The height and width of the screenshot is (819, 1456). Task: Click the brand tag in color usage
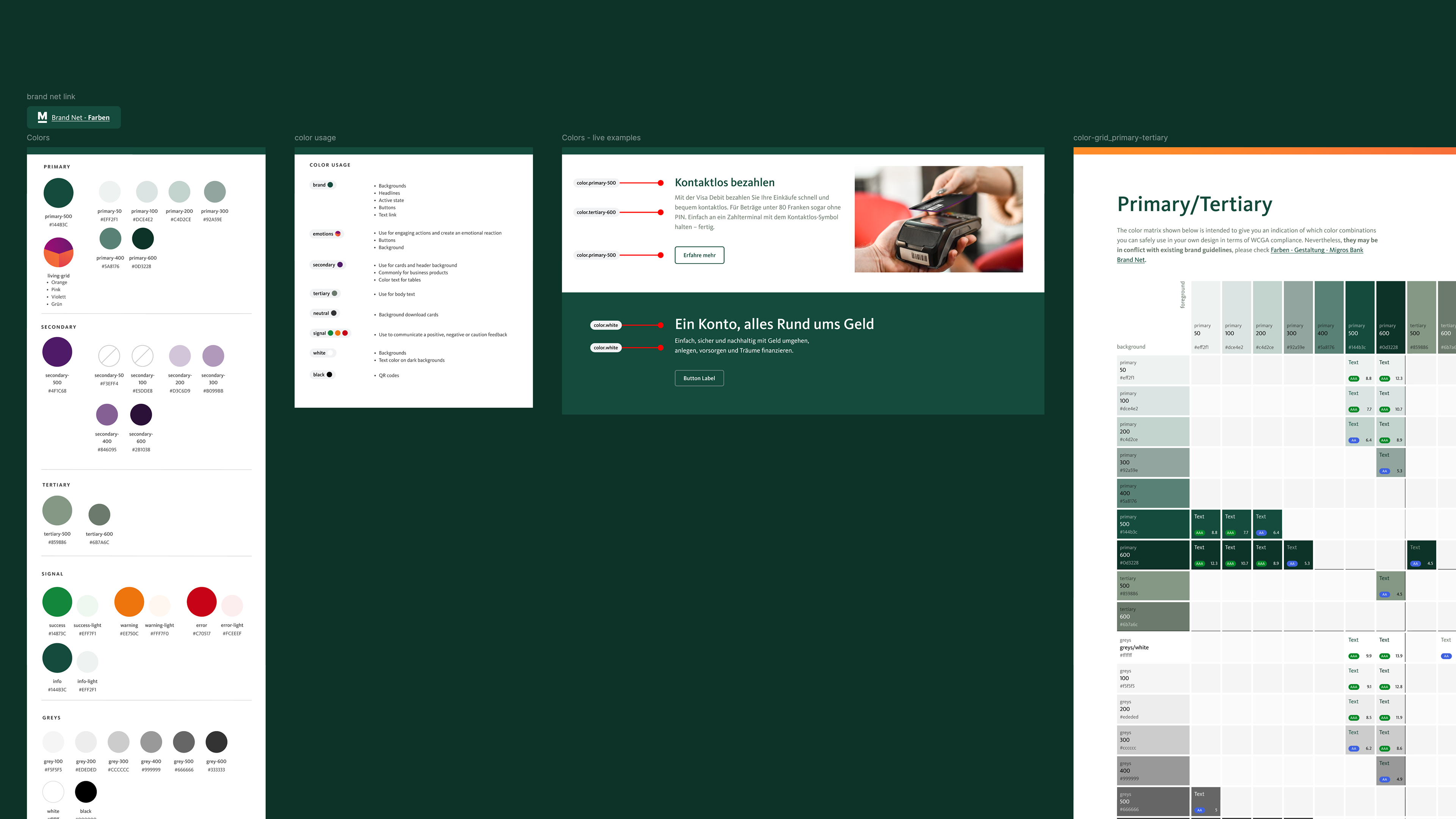pyautogui.click(x=323, y=185)
